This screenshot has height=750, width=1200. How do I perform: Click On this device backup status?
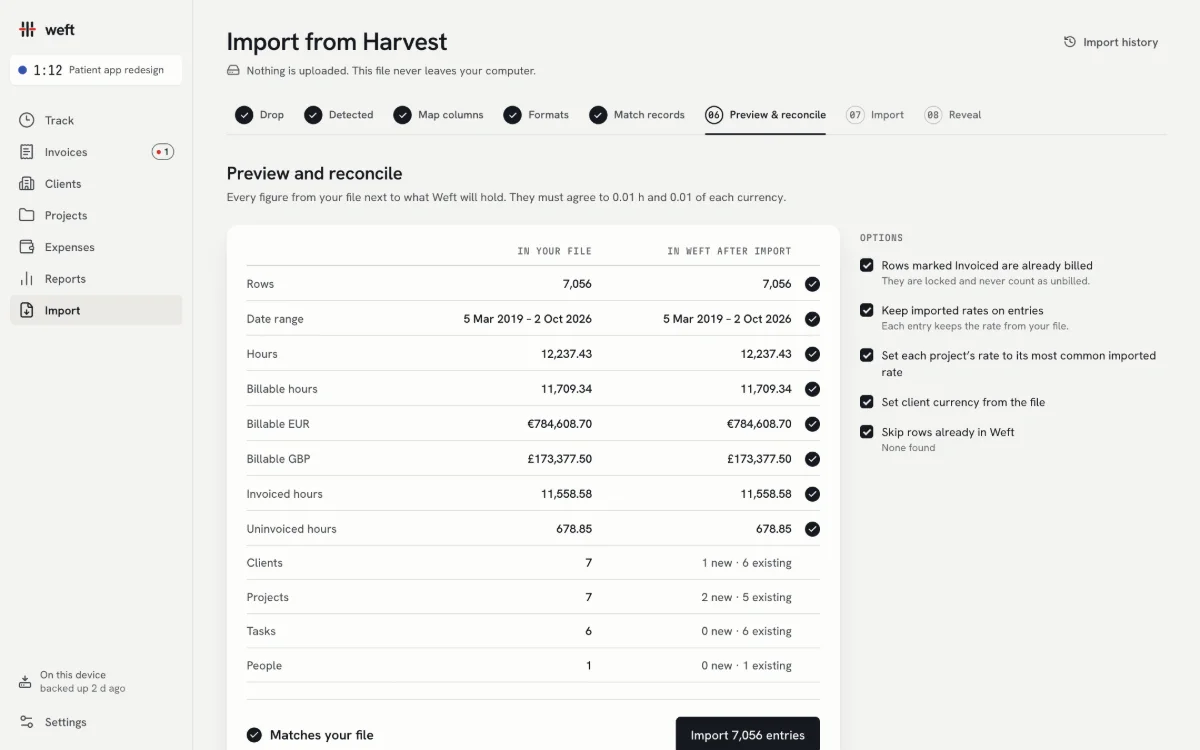pos(96,682)
